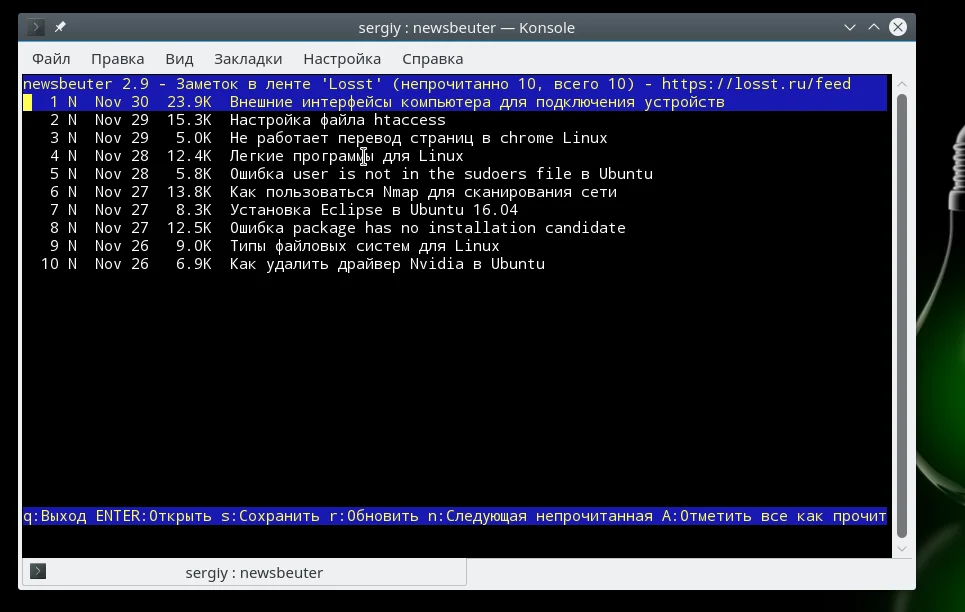Viewport: 965px width, 612px height.
Task: Click the feed URL https://losst.ru/feed in header
Action: click(x=756, y=84)
